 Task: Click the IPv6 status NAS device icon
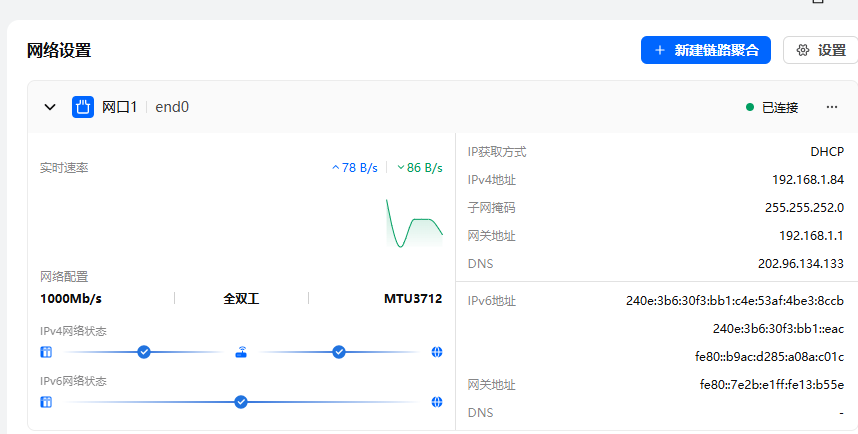click(x=45, y=402)
